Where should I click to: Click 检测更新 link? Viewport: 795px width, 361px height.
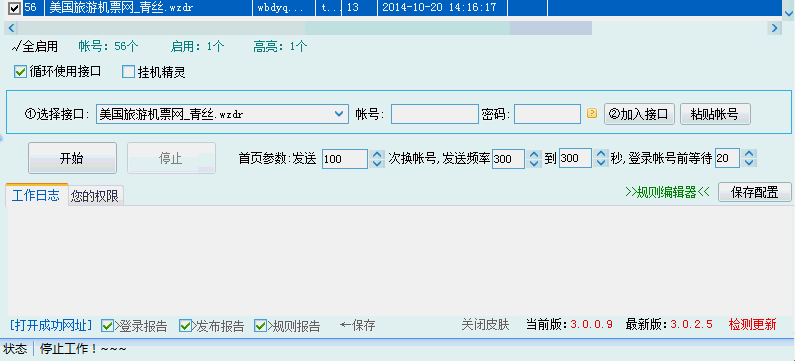(x=752, y=325)
